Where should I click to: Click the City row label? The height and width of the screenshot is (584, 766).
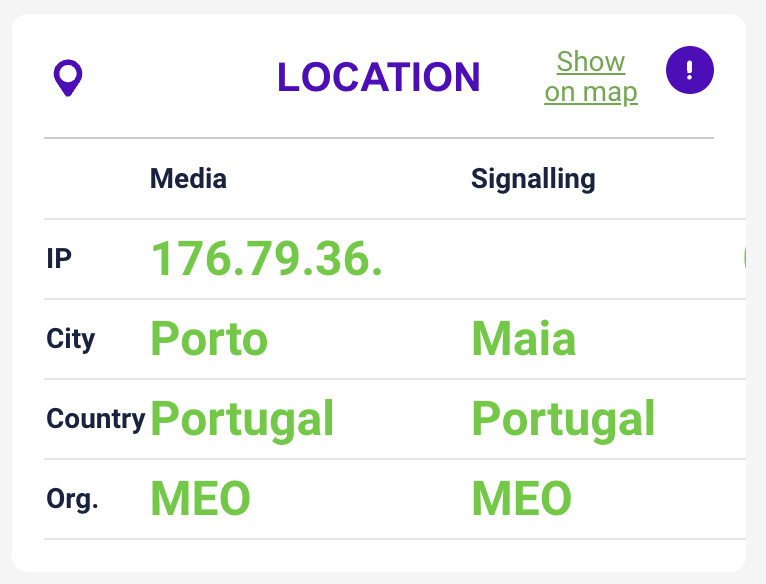[71, 339]
